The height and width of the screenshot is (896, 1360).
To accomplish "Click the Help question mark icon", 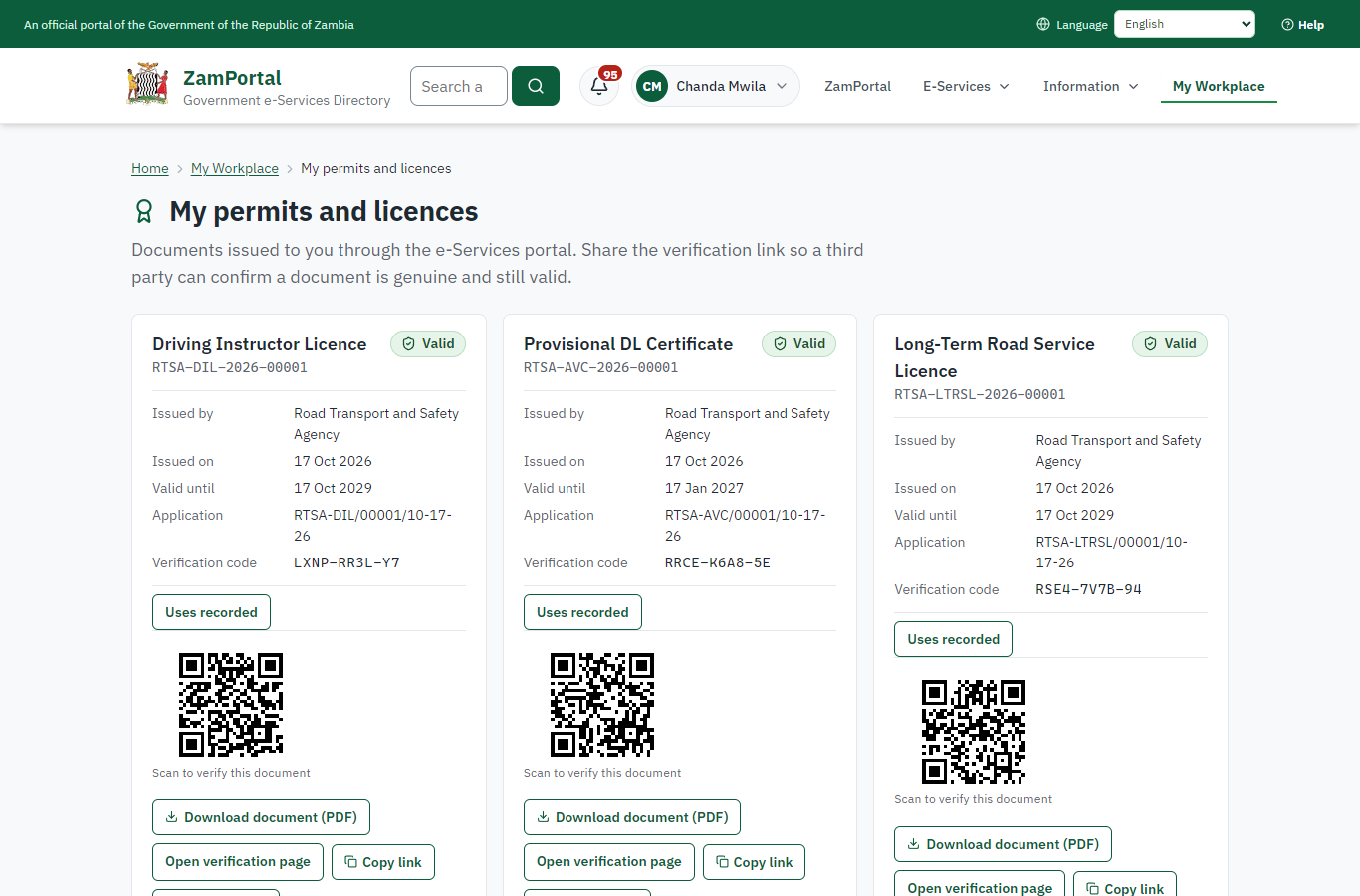I will pos(1287,25).
